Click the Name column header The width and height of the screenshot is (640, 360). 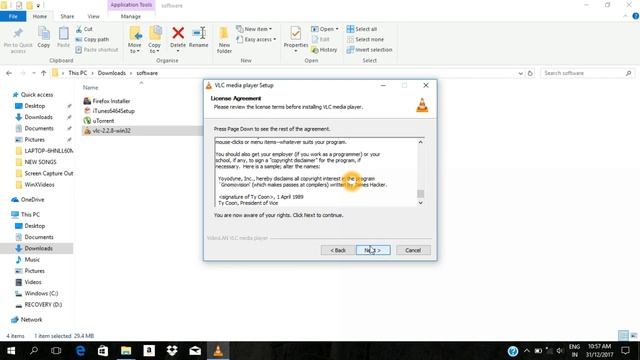click(x=91, y=87)
